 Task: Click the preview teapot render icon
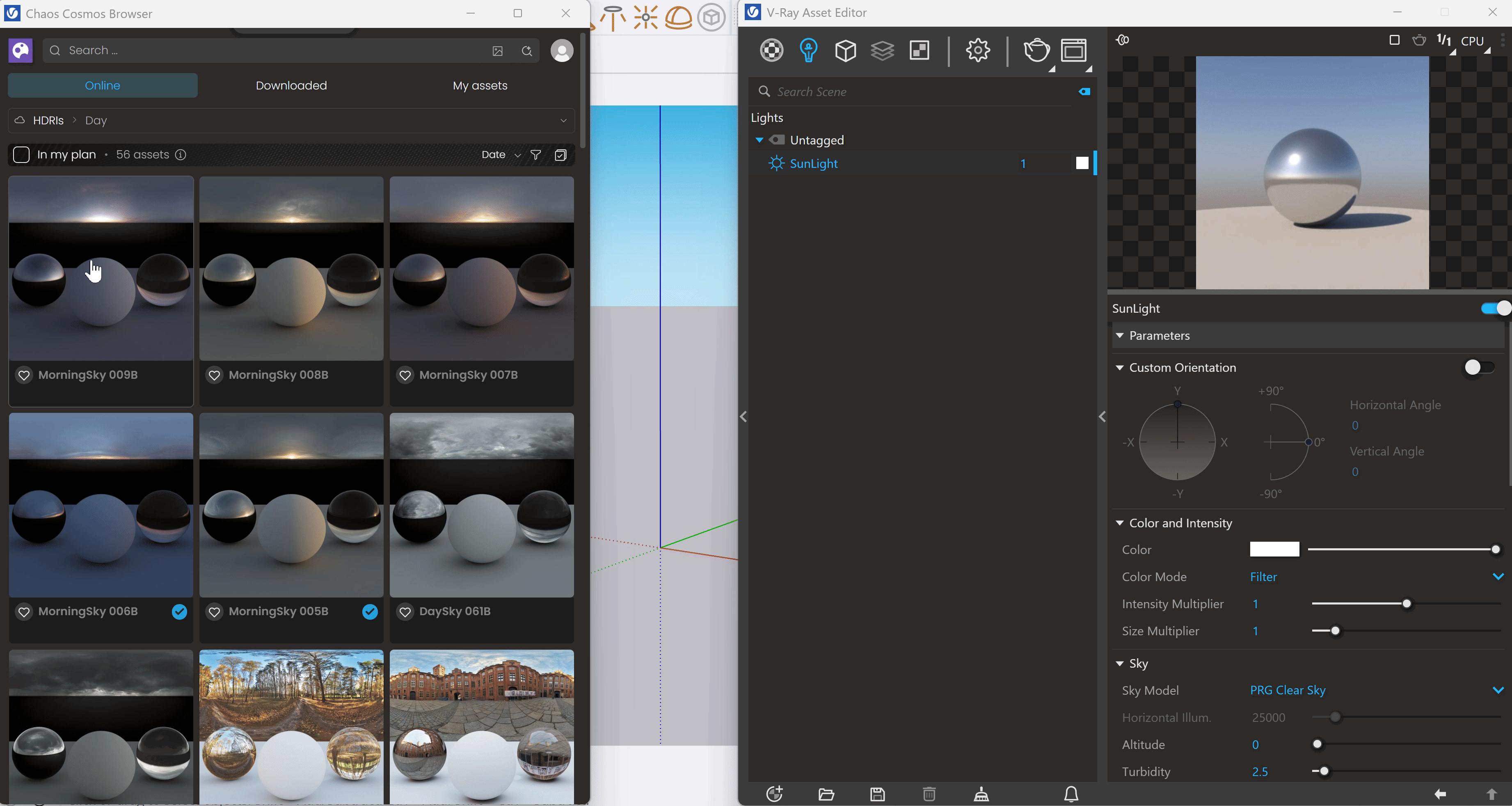(1419, 40)
